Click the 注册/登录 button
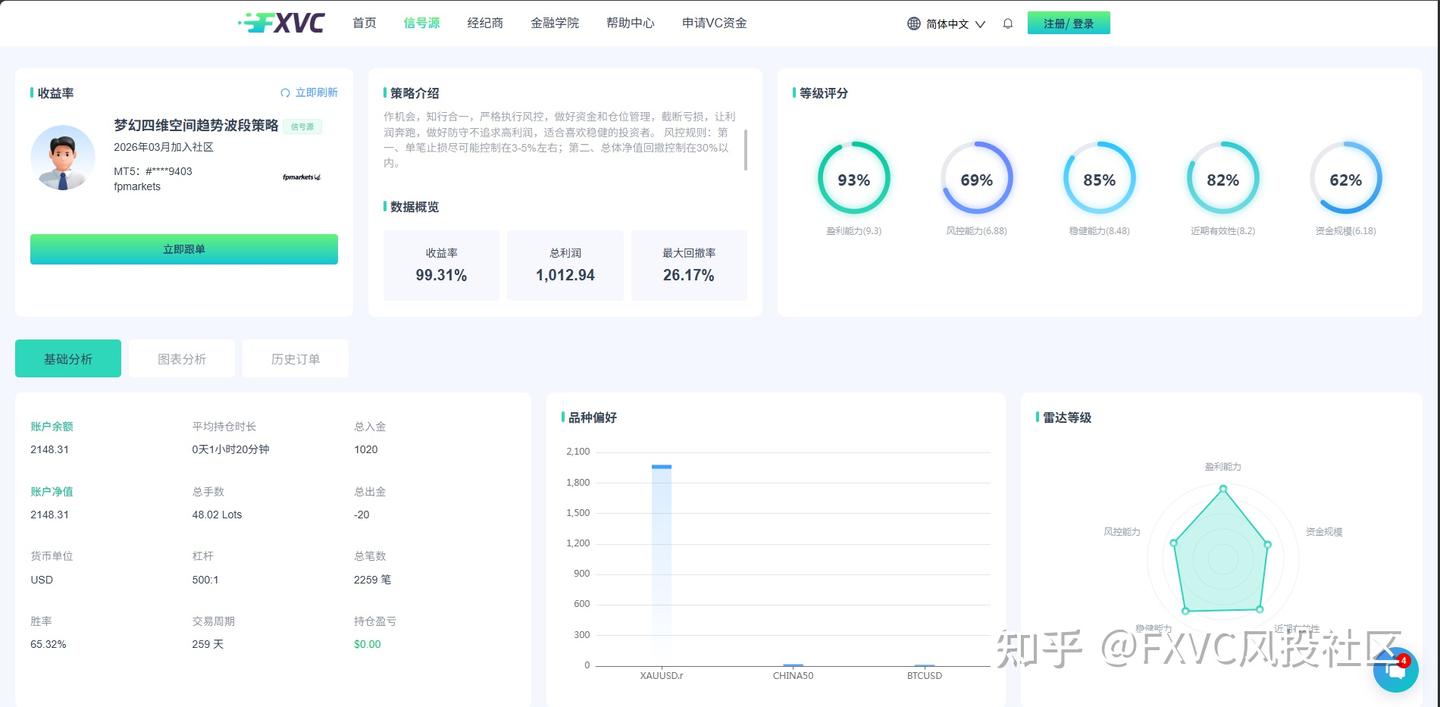 (x=1069, y=21)
